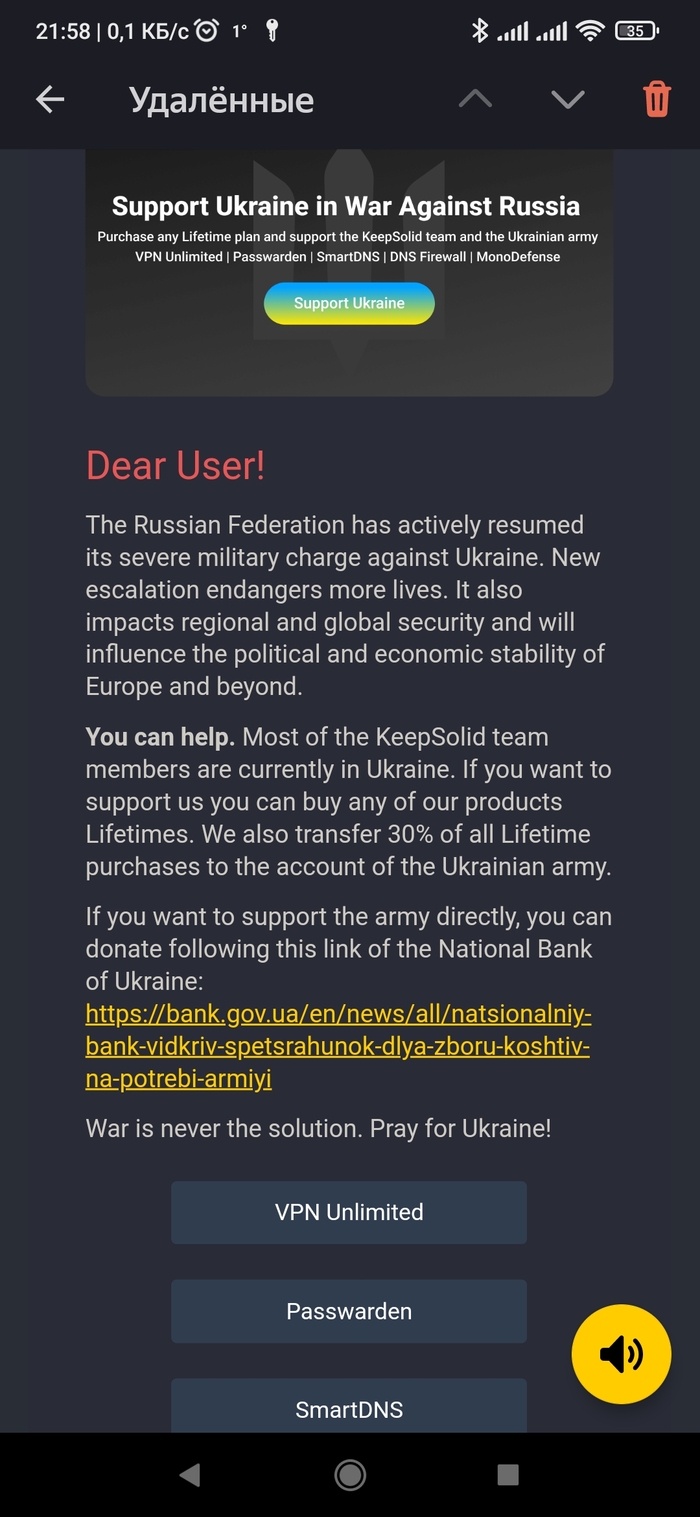Image resolution: width=700 pixels, height=1517 pixels.
Task: Open the alarm clock icon in the status bar
Action: click(207, 30)
